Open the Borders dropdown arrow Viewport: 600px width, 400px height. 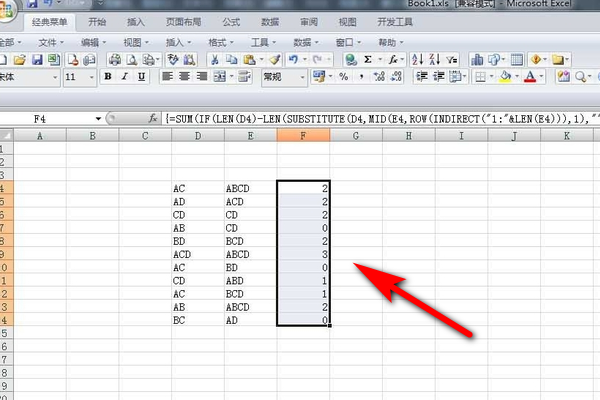tap(491, 77)
